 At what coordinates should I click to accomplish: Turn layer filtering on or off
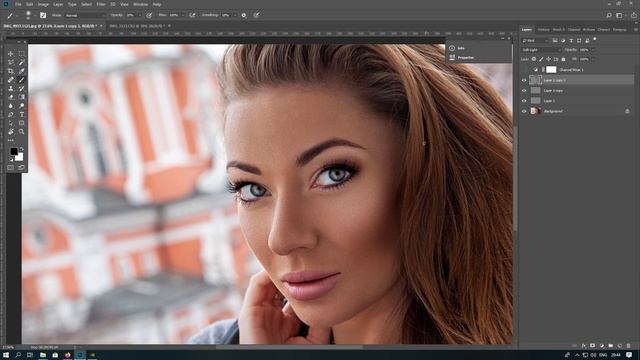(595, 40)
